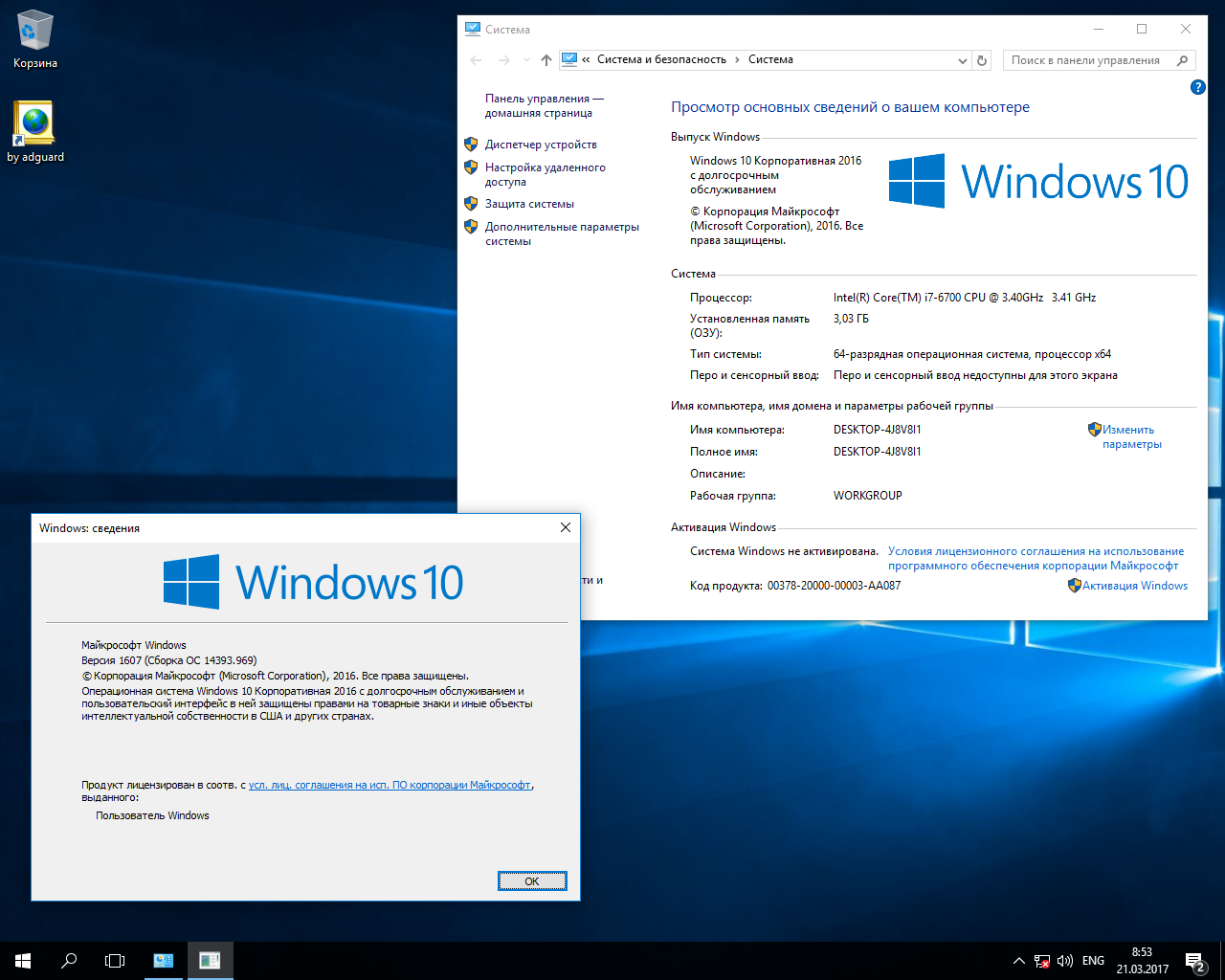Open 'Диспетчер устройств' link
This screenshot has width=1225, height=980.
[541, 145]
